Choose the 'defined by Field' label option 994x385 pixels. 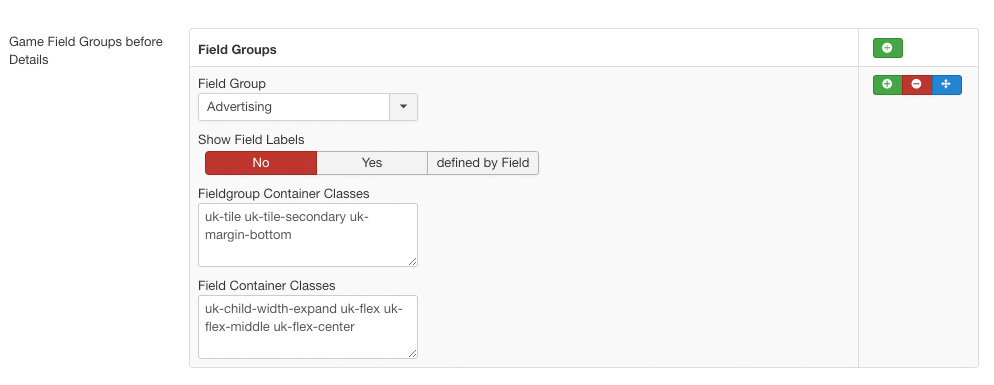(483, 163)
